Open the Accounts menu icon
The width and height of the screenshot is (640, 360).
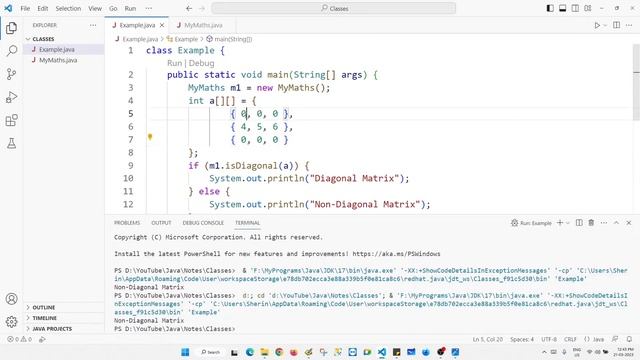coord(11,299)
